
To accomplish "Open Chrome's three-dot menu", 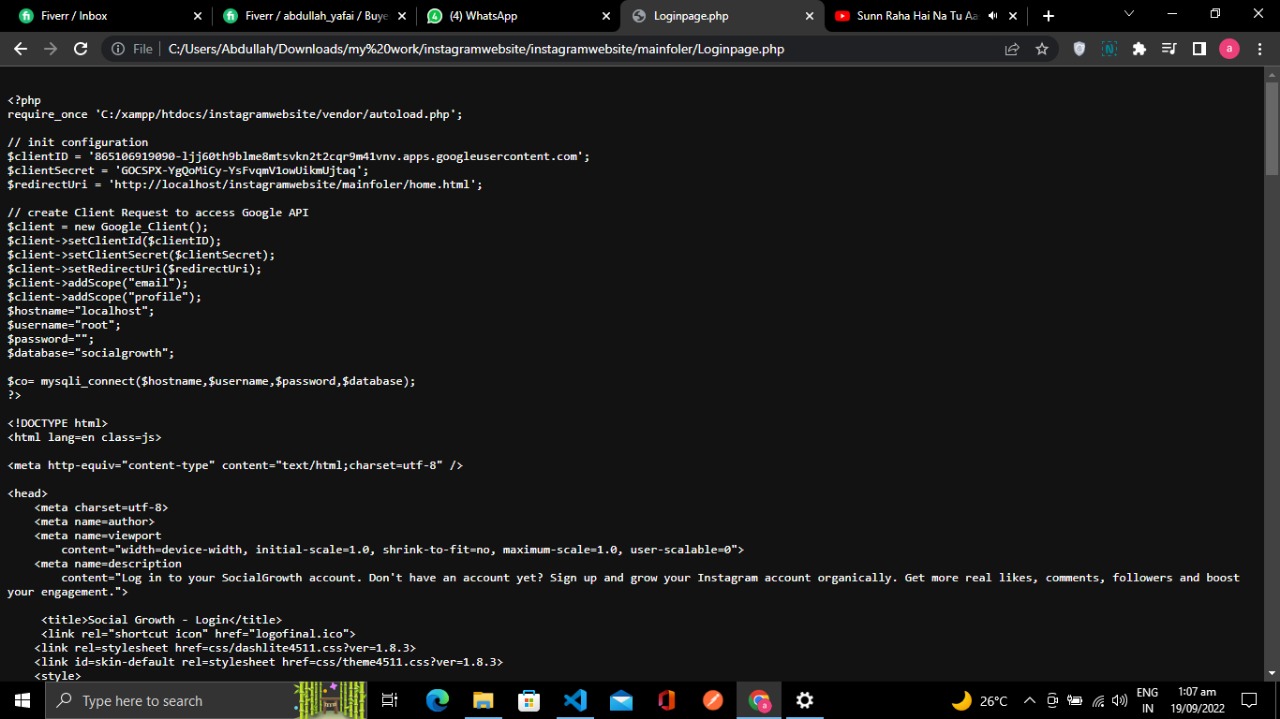I will click(x=1259, y=49).
